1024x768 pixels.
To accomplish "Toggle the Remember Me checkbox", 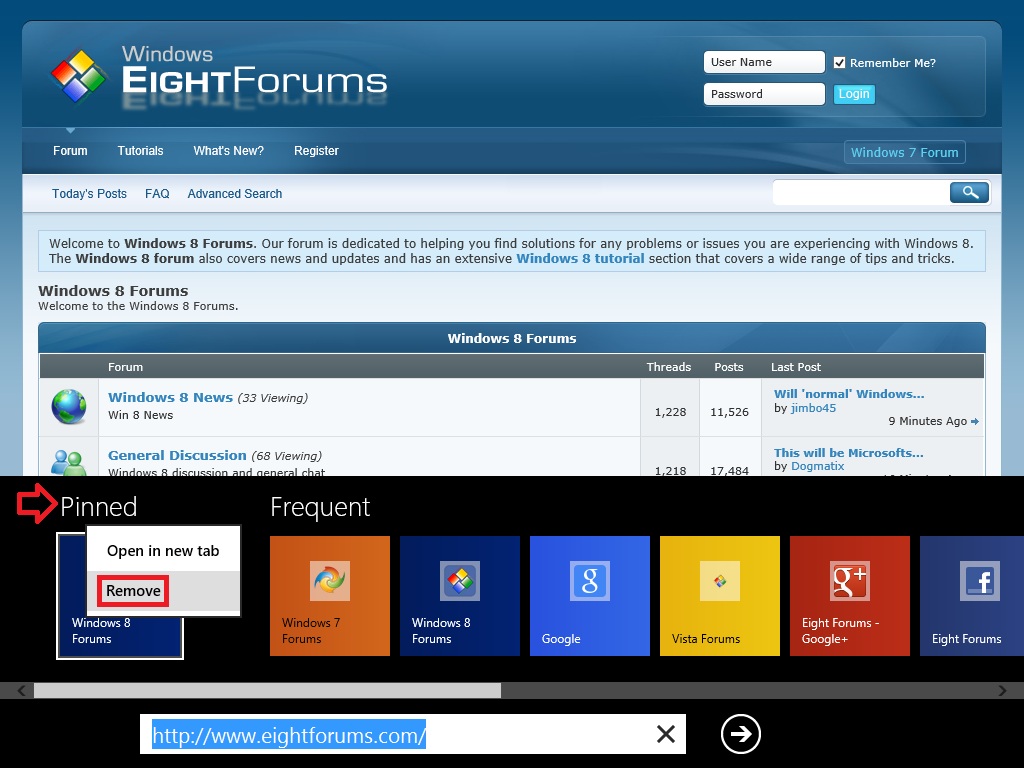I will (x=839, y=63).
